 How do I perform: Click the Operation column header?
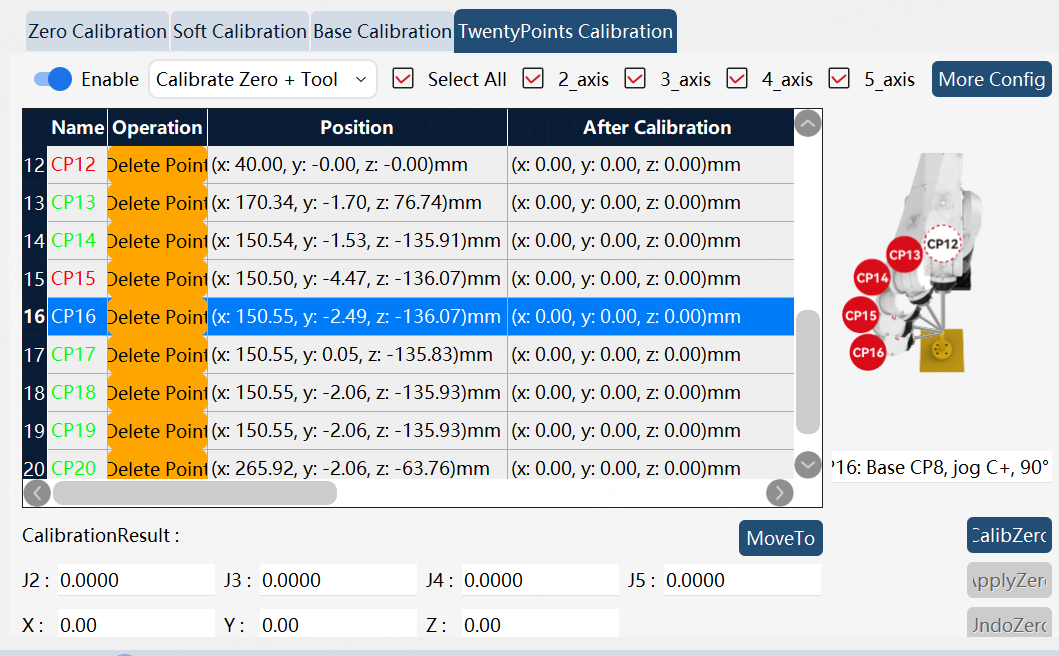pyautogui.click(x=157, y=128)
